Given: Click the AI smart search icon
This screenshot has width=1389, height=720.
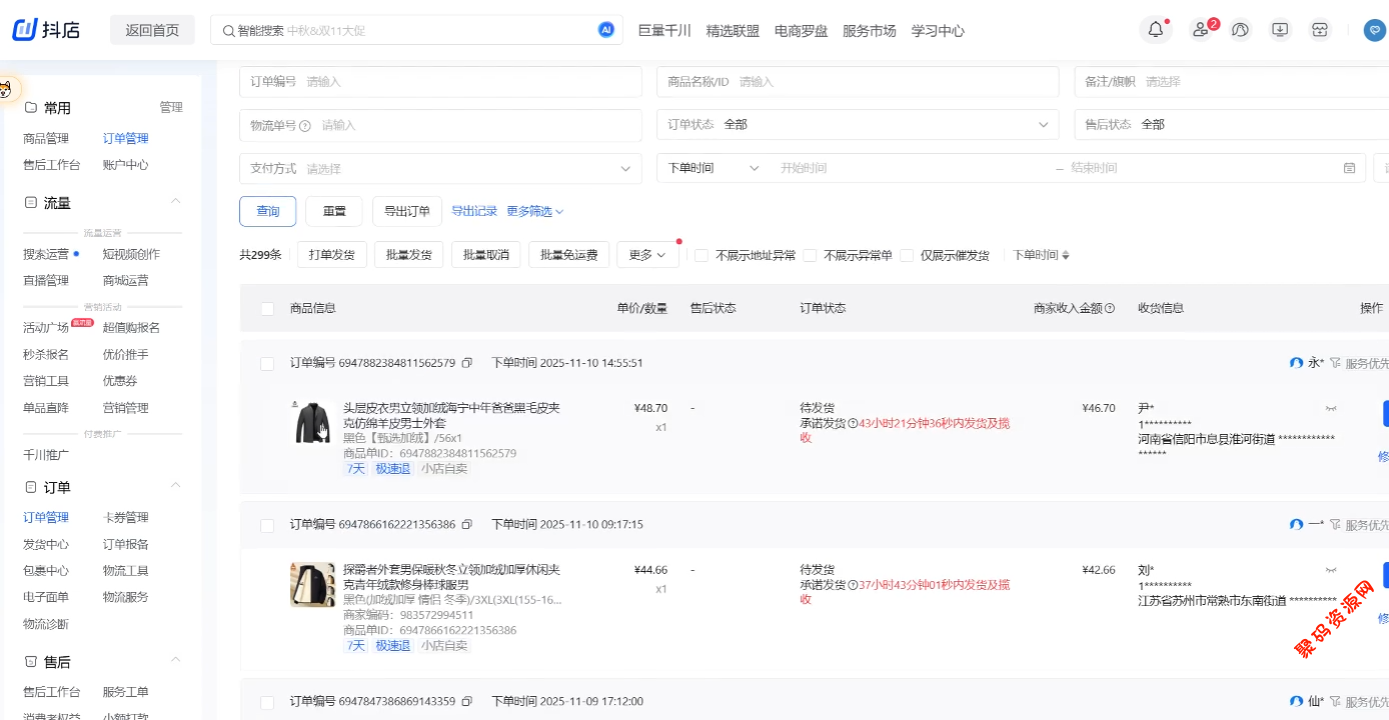Looking at the screenshot, I should 606,30.
